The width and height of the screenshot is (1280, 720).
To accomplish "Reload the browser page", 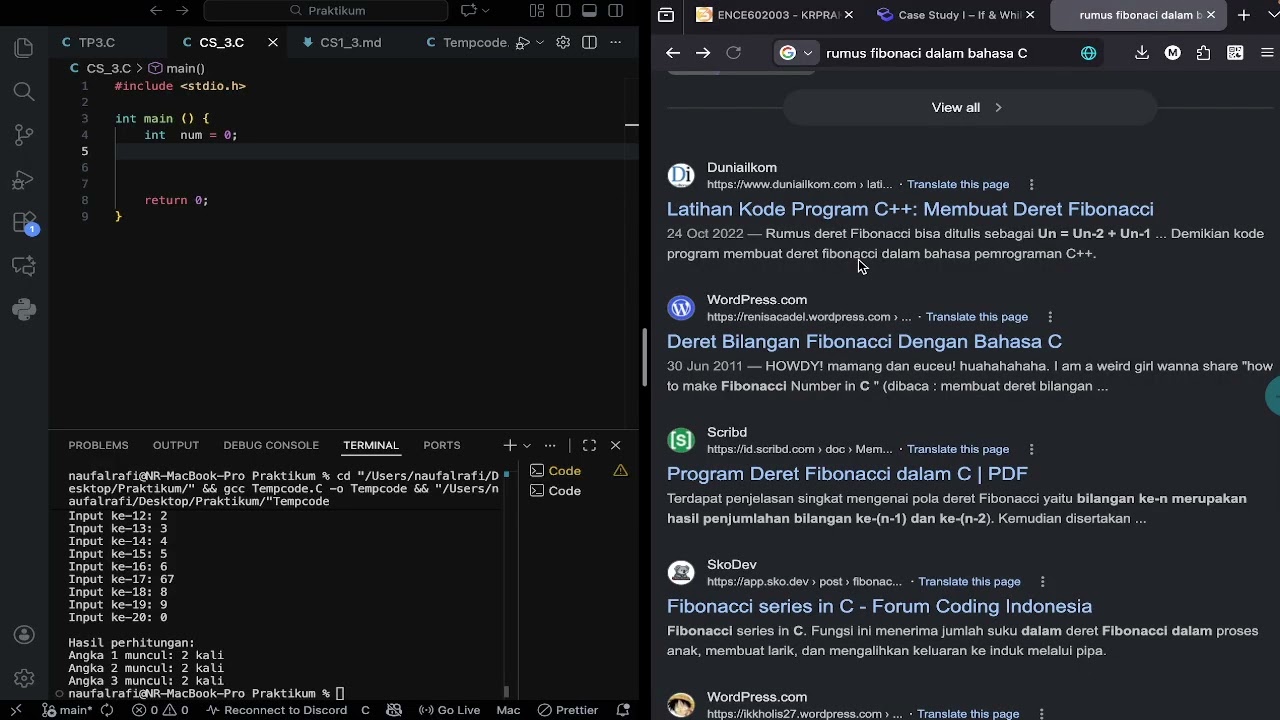I will click(x=733, y=53).
